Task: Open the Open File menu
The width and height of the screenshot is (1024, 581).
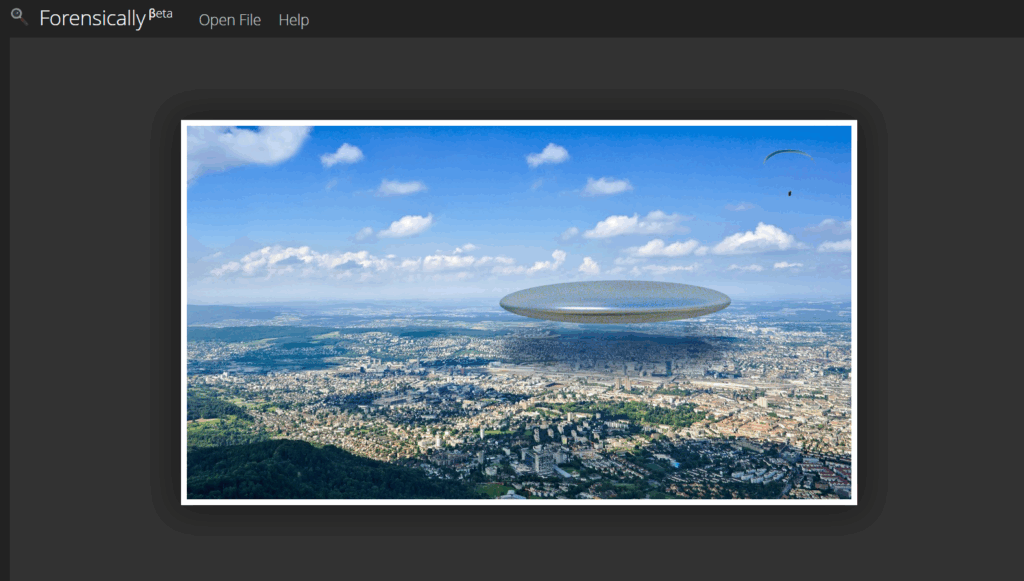Action: click(x=229, y=20)
